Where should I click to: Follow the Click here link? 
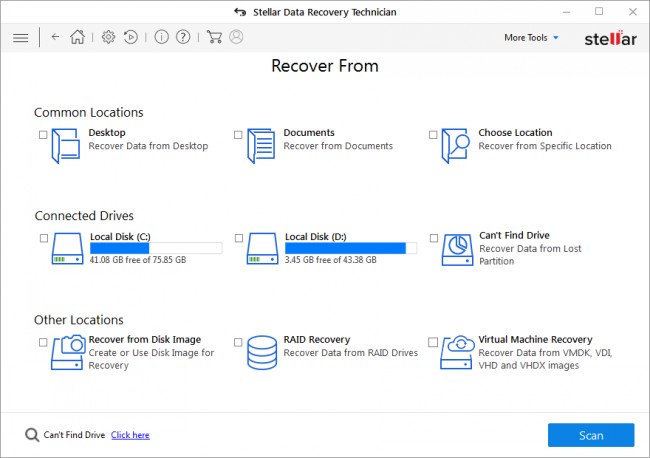pos(130,435)
